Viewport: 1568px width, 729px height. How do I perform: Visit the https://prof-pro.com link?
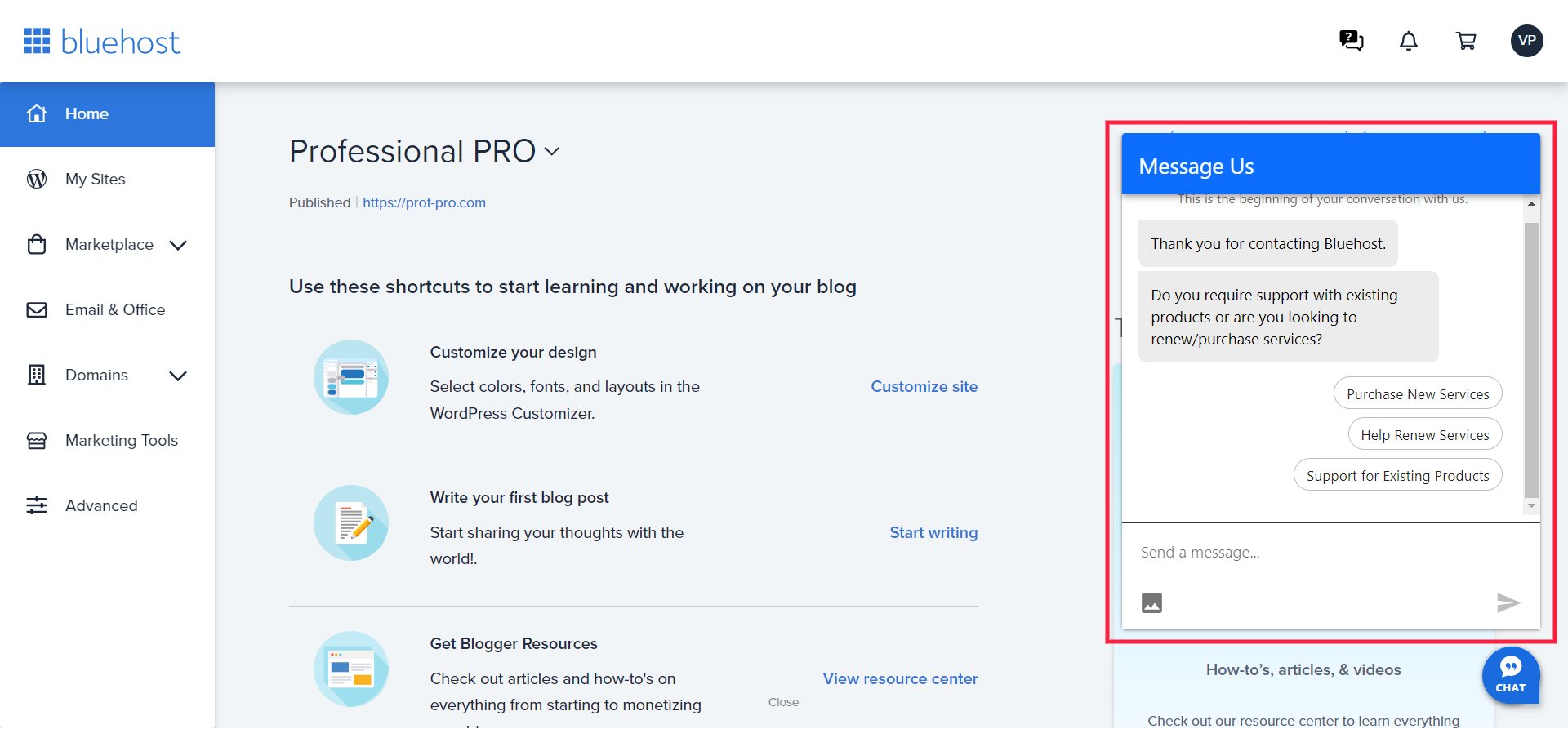point(424,202)
